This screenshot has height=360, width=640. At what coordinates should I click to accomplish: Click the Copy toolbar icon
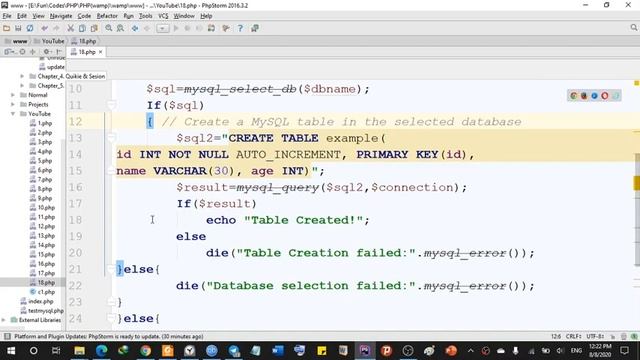click(82, 28)
